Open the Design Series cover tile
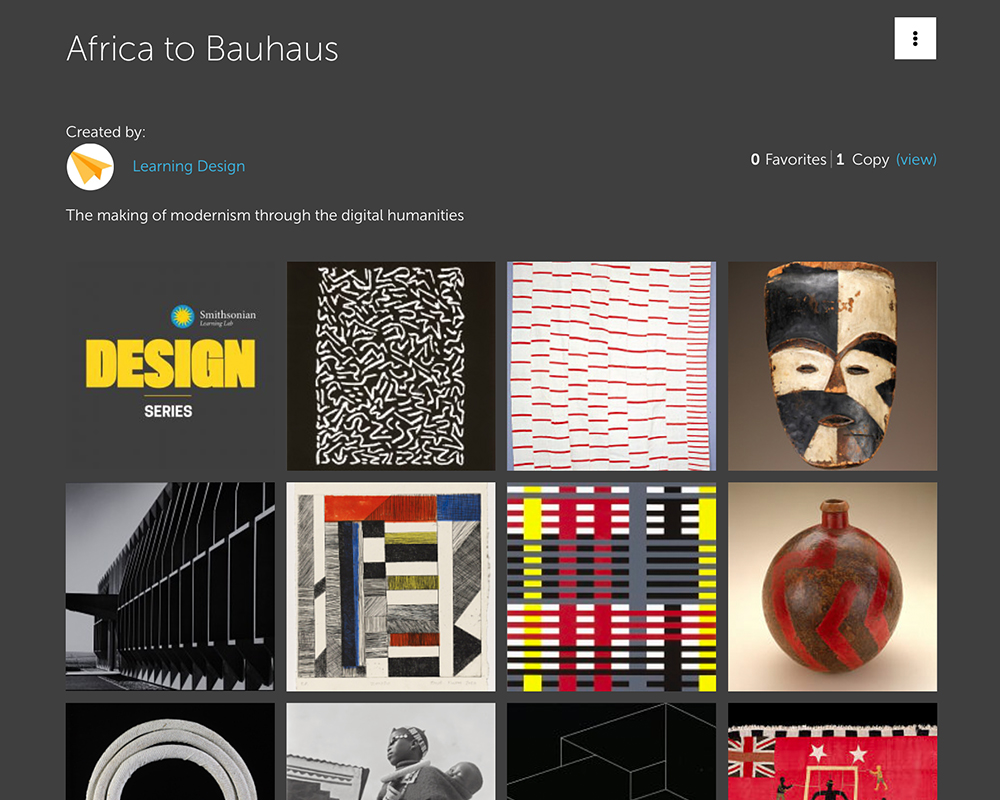Image resolution: width=1000 pixels, height=800 pixels. click(170, 366)
